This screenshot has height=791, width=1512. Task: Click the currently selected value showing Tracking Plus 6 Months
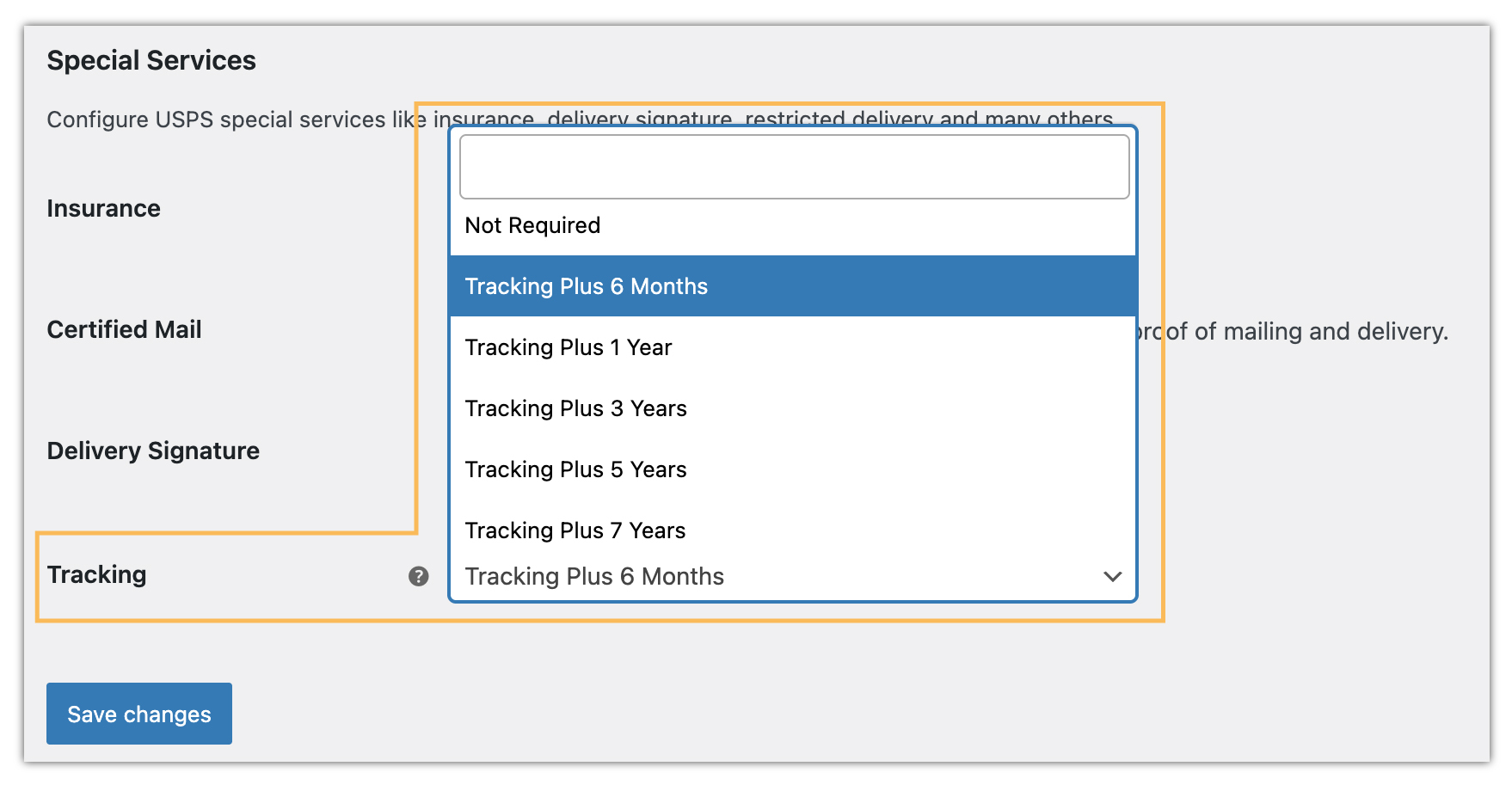[x=593, y=576]
